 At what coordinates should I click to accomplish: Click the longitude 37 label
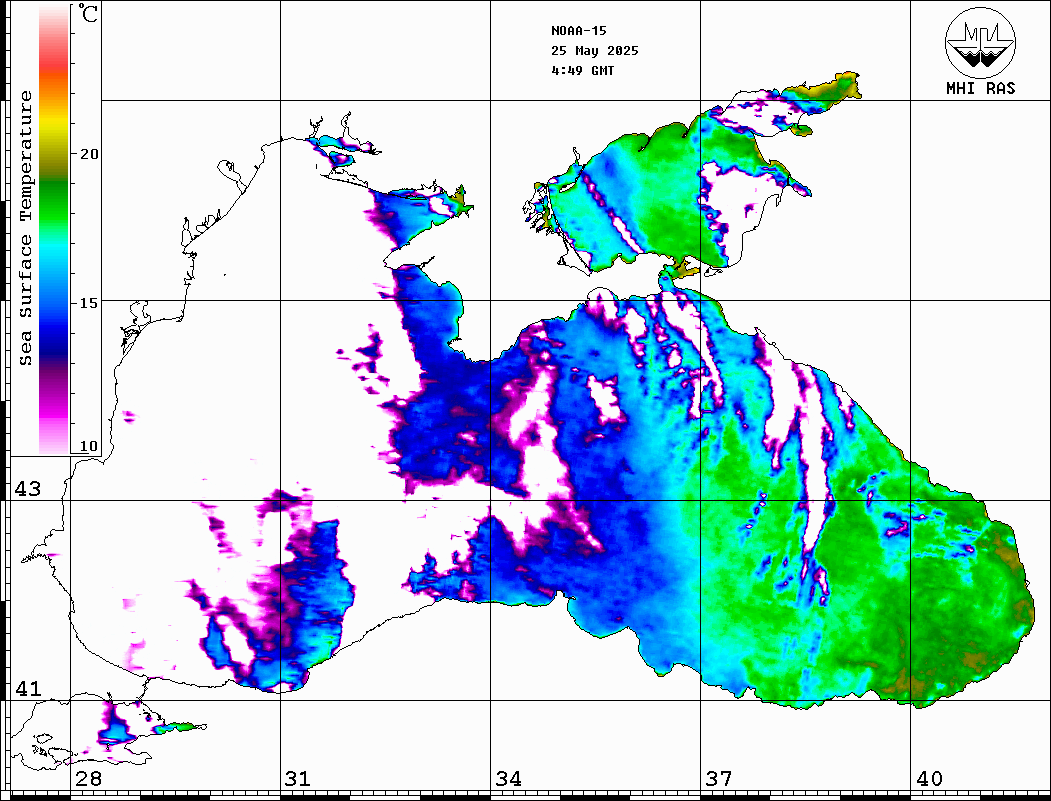pyautogui.click(x=718, y=779)
